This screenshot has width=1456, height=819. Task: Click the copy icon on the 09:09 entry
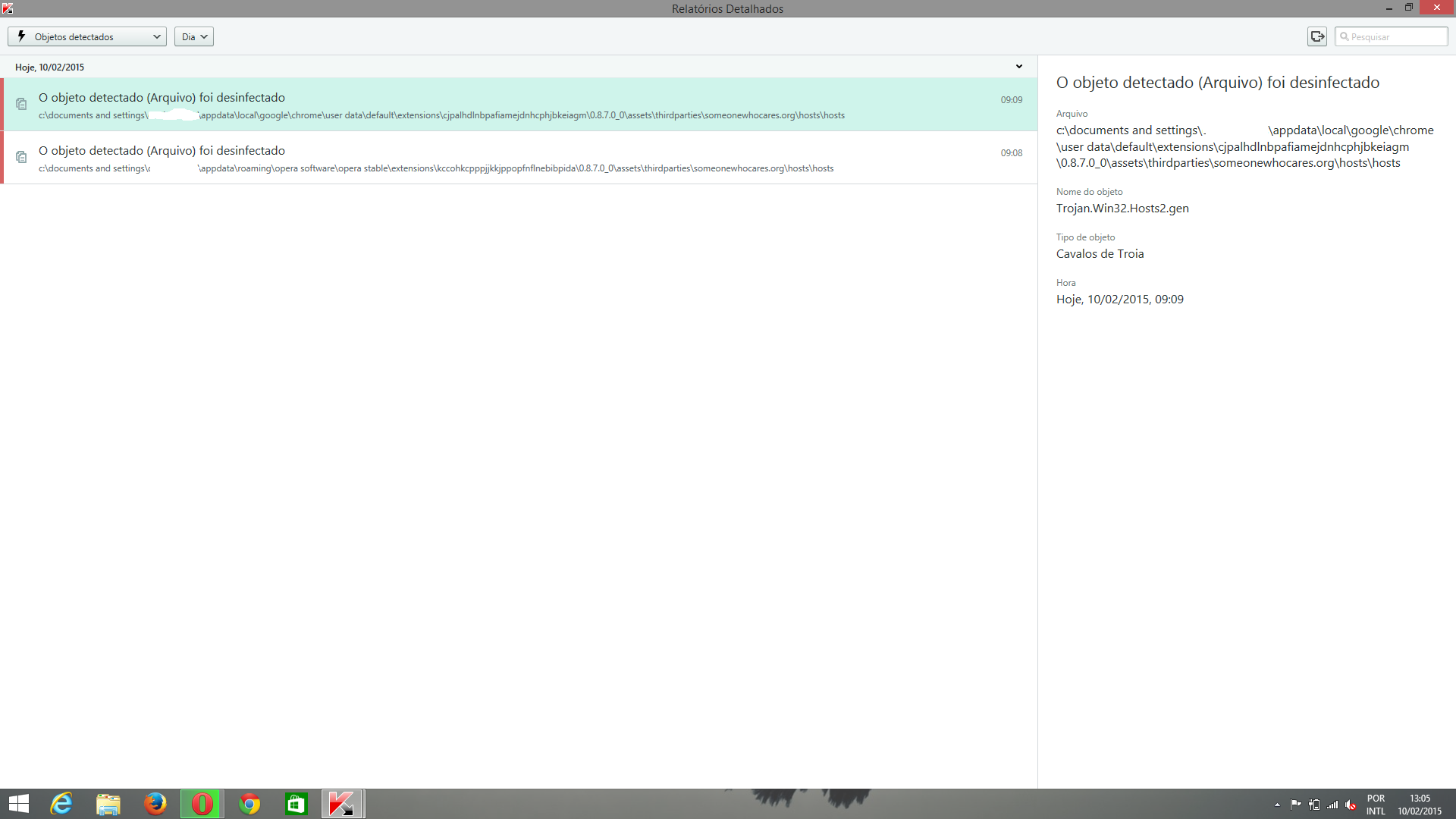click(21, 104)
